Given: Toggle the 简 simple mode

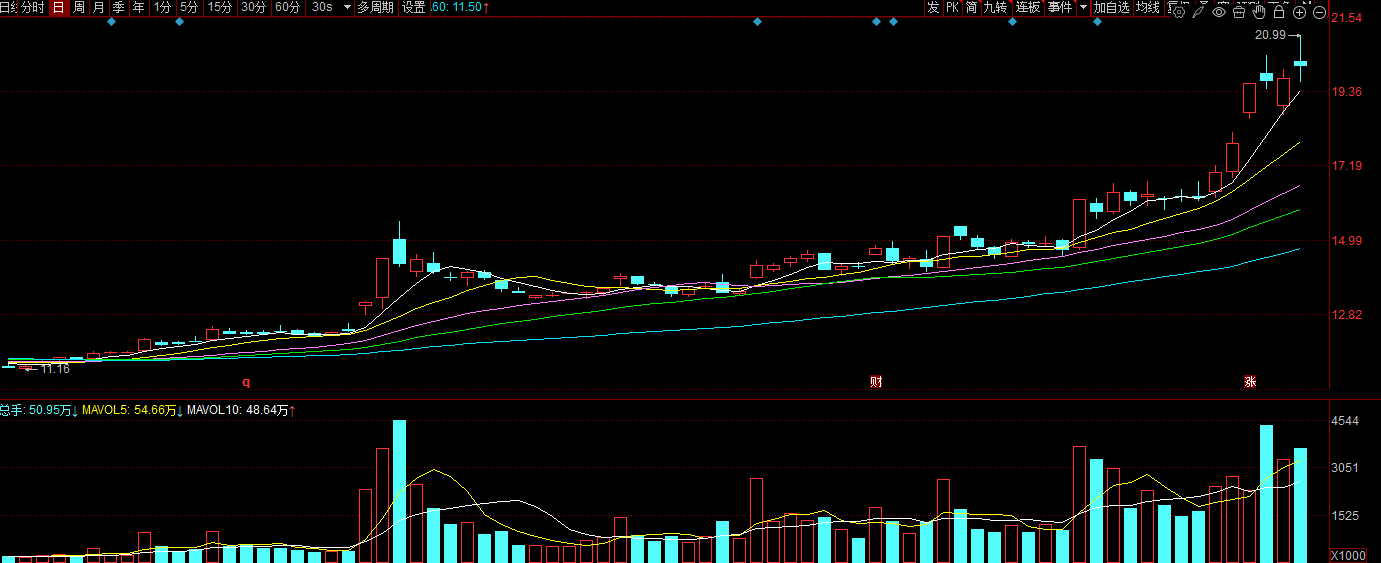Looking at the screenshot, I should pyautogui.click(x=971, y=7).
